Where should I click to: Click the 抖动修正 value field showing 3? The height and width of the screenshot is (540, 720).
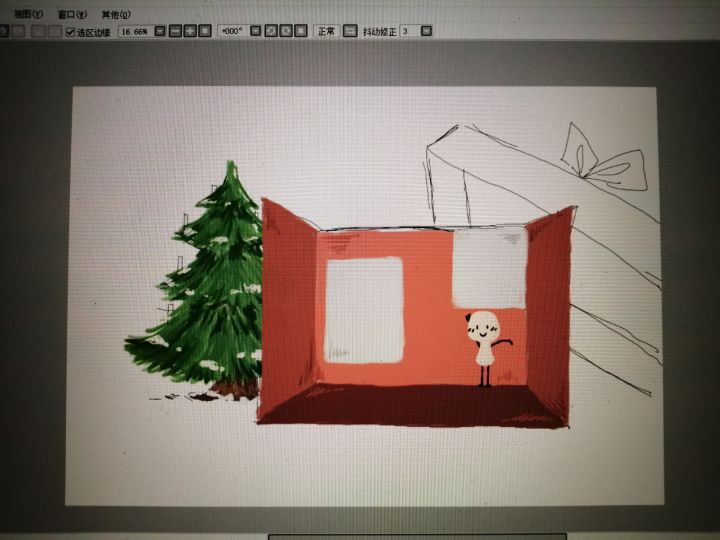(410, 31)
